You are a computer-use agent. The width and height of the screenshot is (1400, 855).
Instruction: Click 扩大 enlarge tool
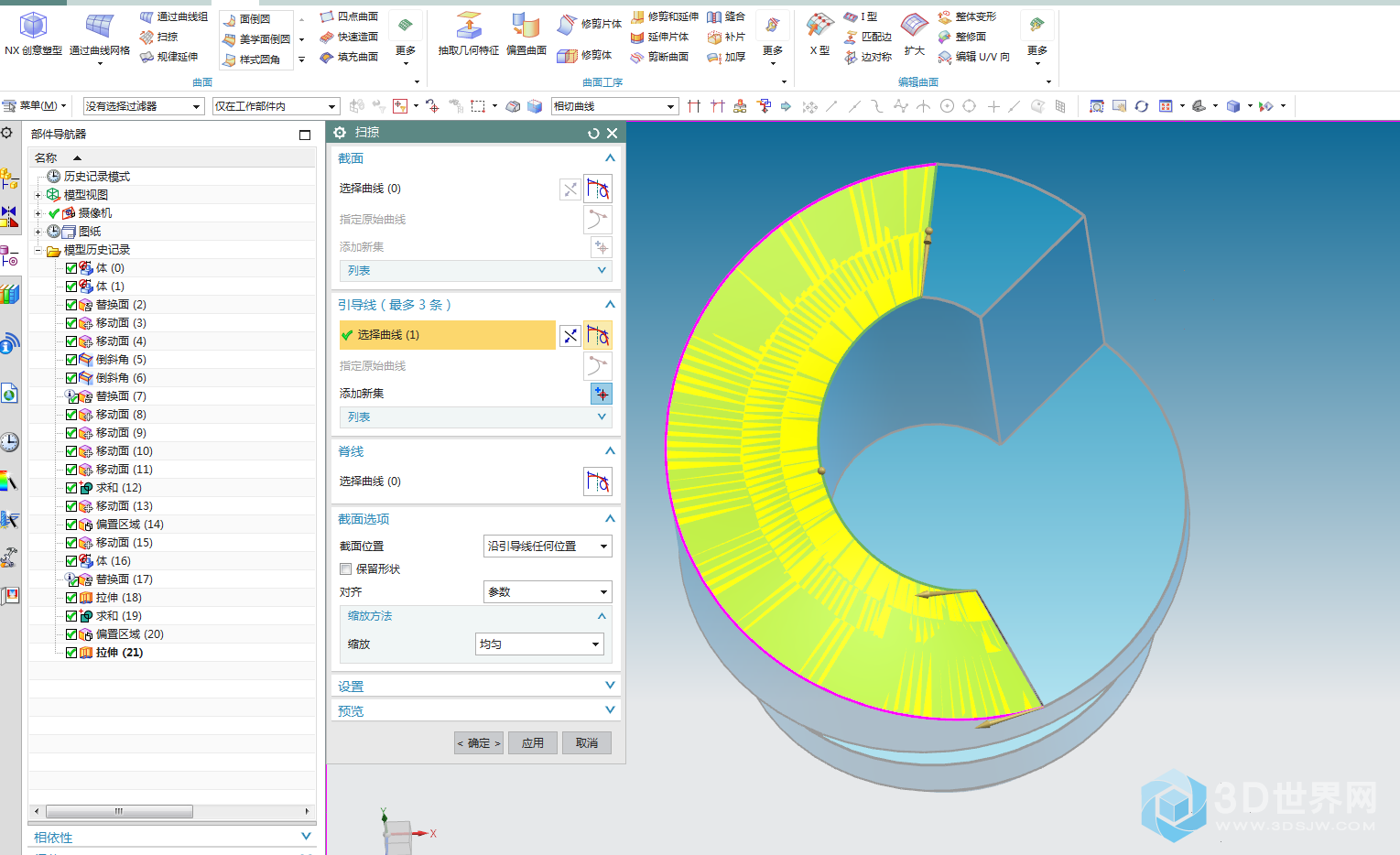[x=914, y=34]
